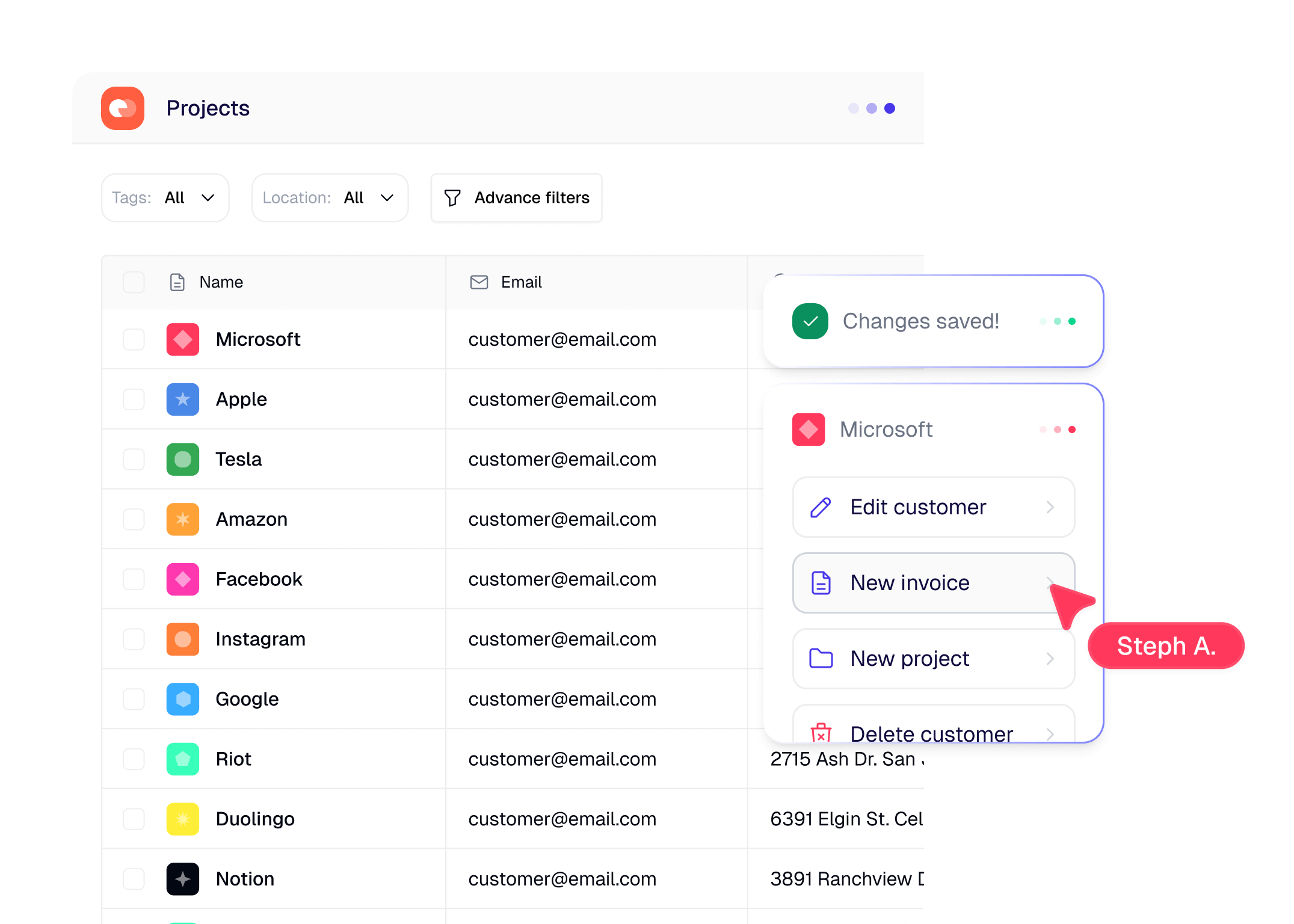This screenshot has width=1294, height=924.
Task: Click the green checkmark icon in Changes saved
Action: 810,321
